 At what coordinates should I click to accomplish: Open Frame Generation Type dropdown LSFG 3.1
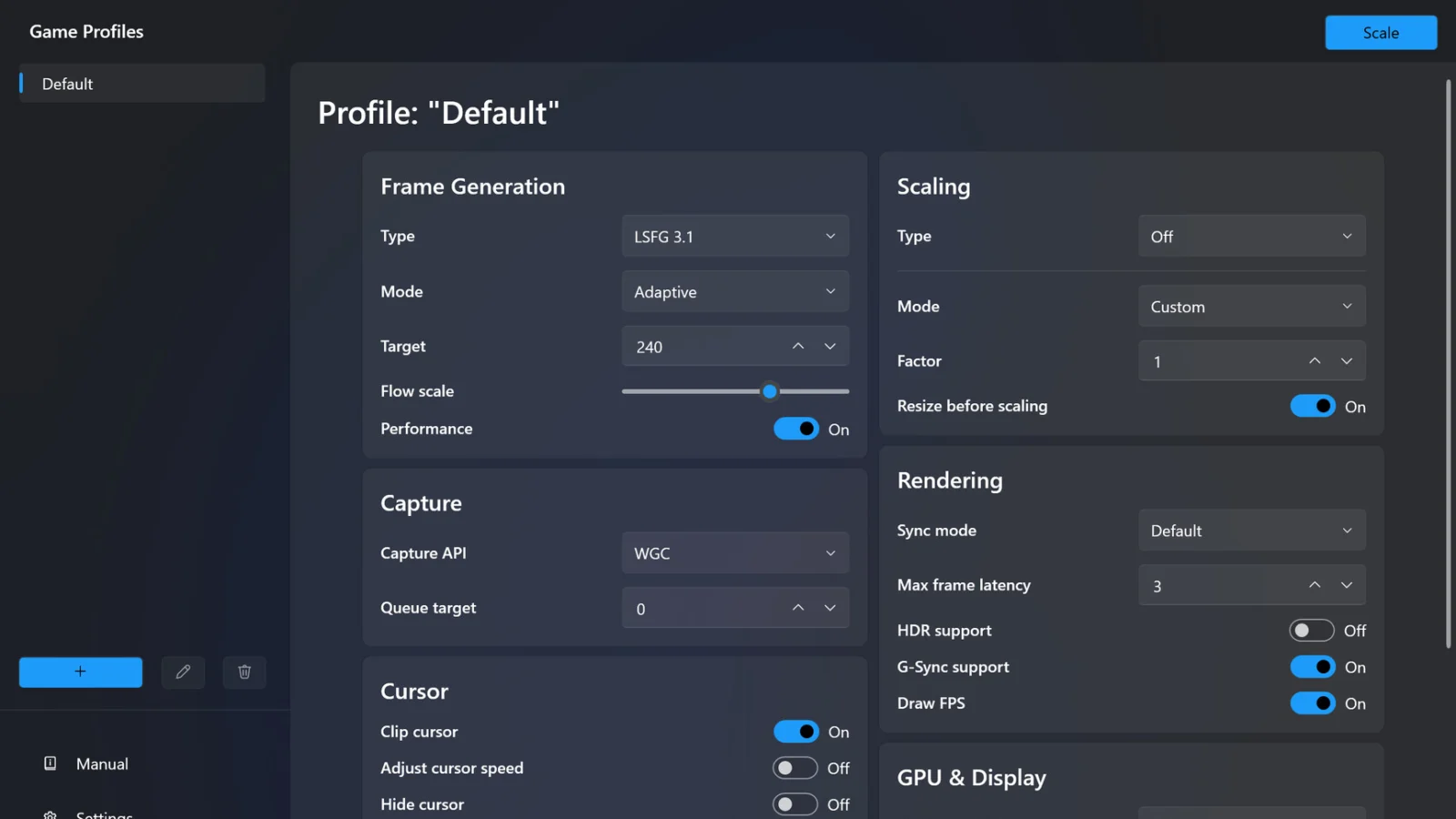tap(735, 237)
